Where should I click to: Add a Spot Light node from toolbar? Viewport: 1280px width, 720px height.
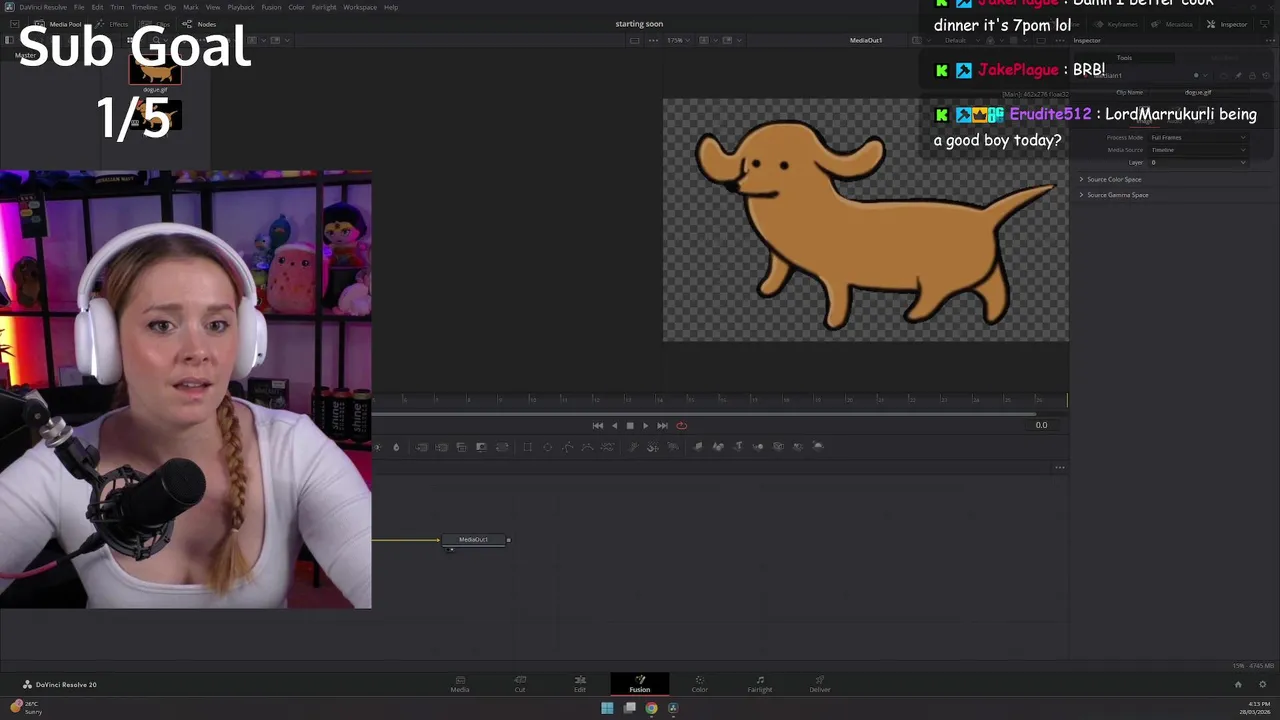point(797,446)
